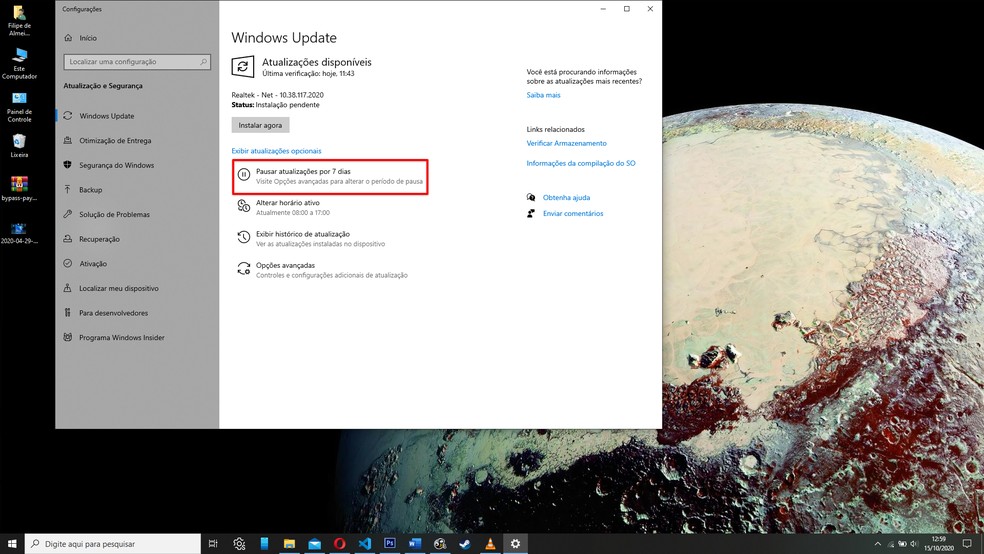This screenshot has width=984, height=554.
Task: Open the Lixeira recycle bin desktop icon
Action: point(19,146)
